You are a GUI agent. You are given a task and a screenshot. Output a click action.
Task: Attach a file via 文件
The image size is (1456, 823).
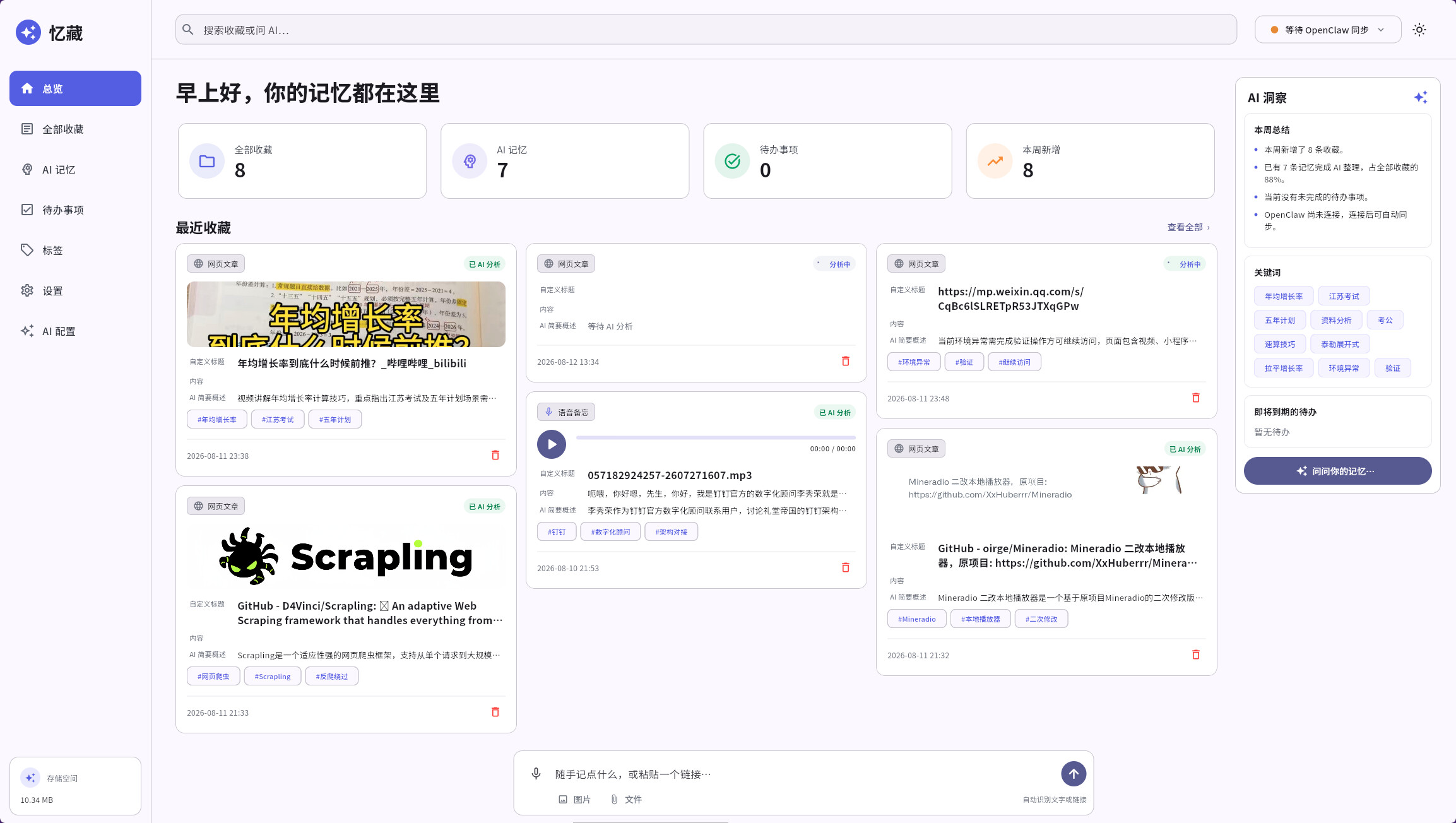(626, 800)
